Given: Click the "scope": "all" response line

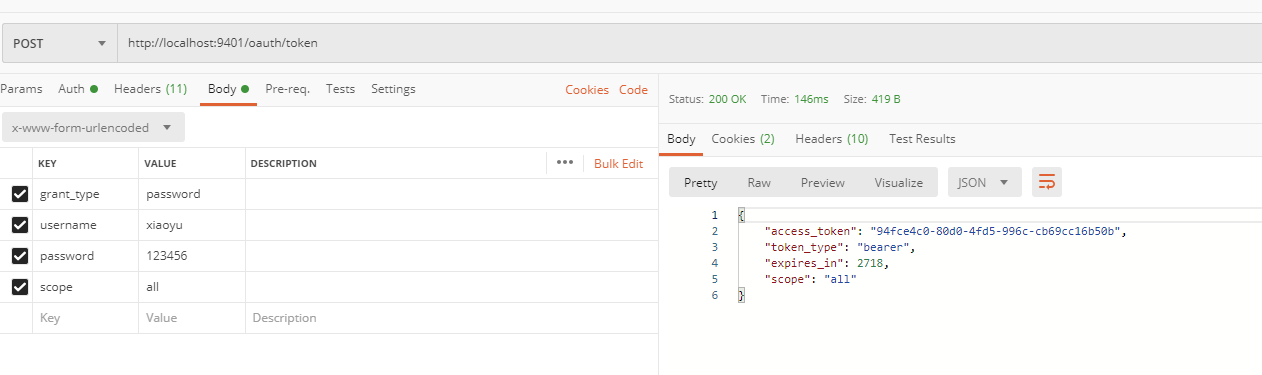Looking at the screenshot, I should [x=810, y=279].
